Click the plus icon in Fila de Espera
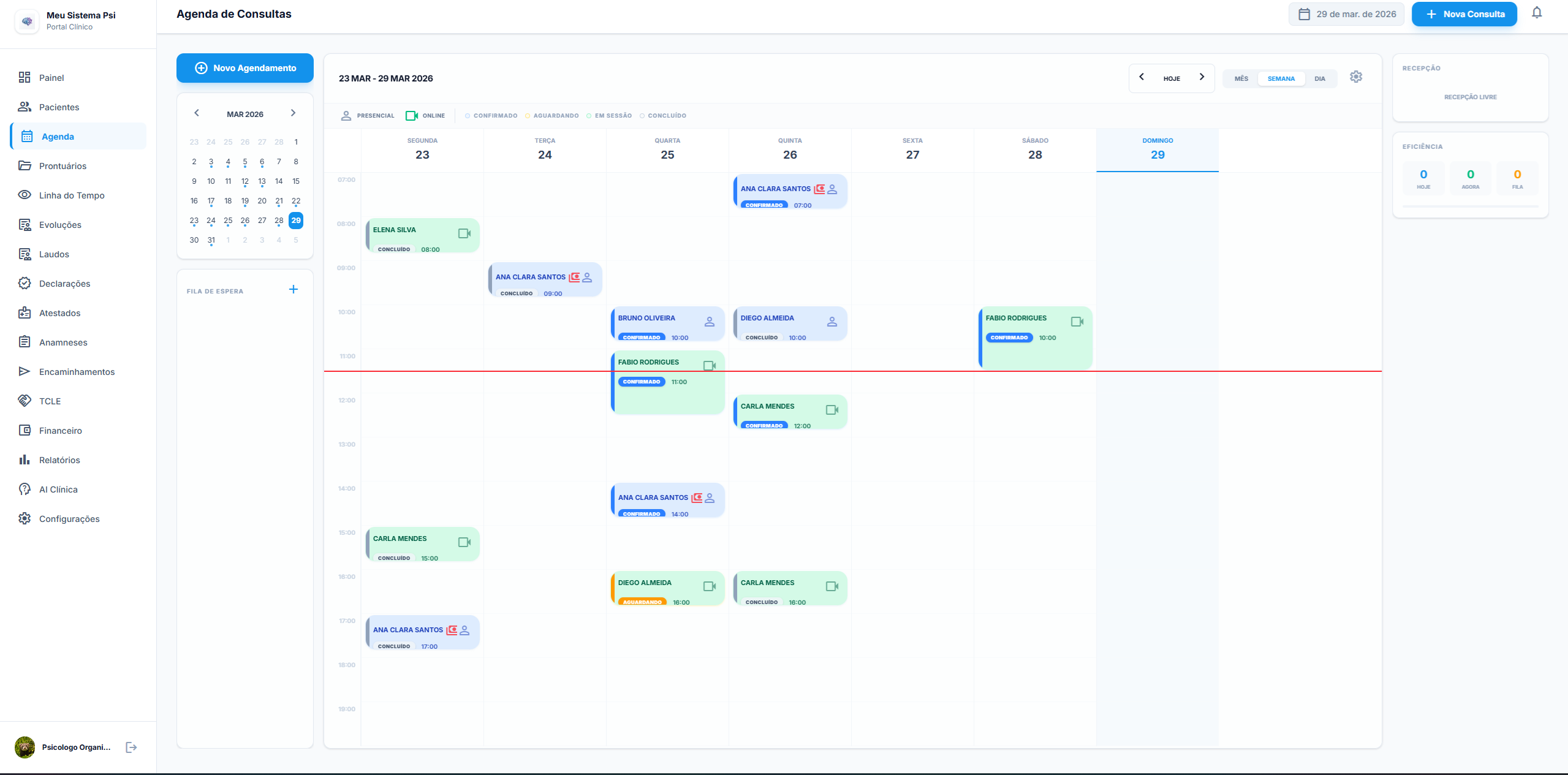 click(294, 289)
